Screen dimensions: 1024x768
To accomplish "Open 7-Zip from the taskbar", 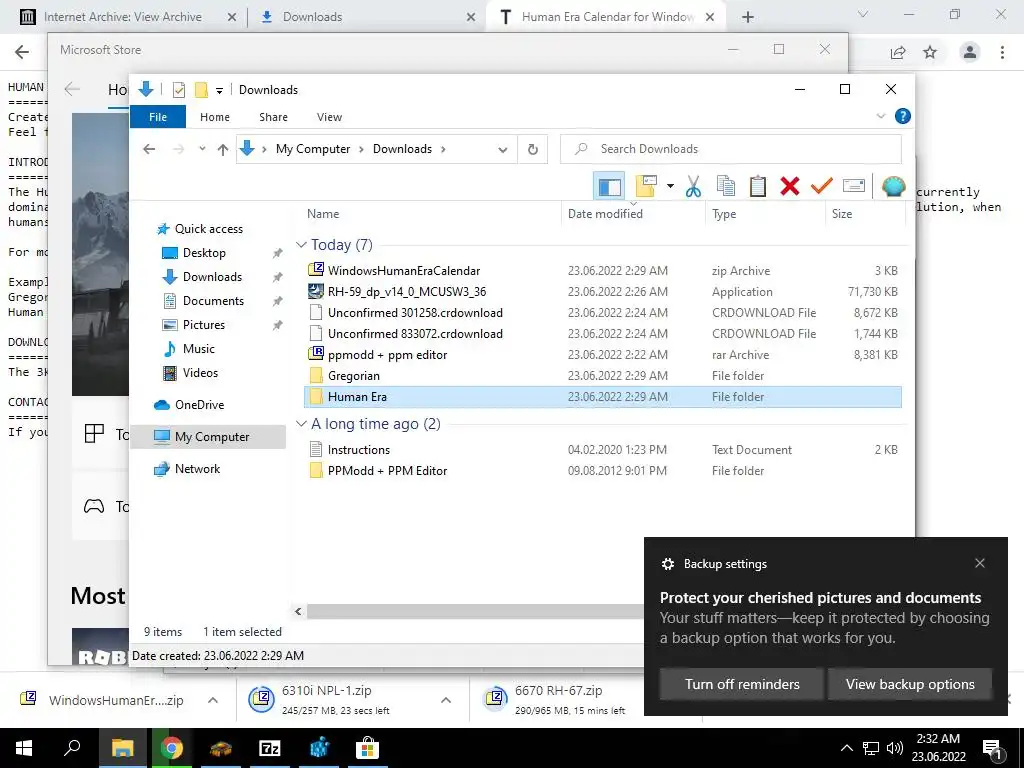I will 270,748.
